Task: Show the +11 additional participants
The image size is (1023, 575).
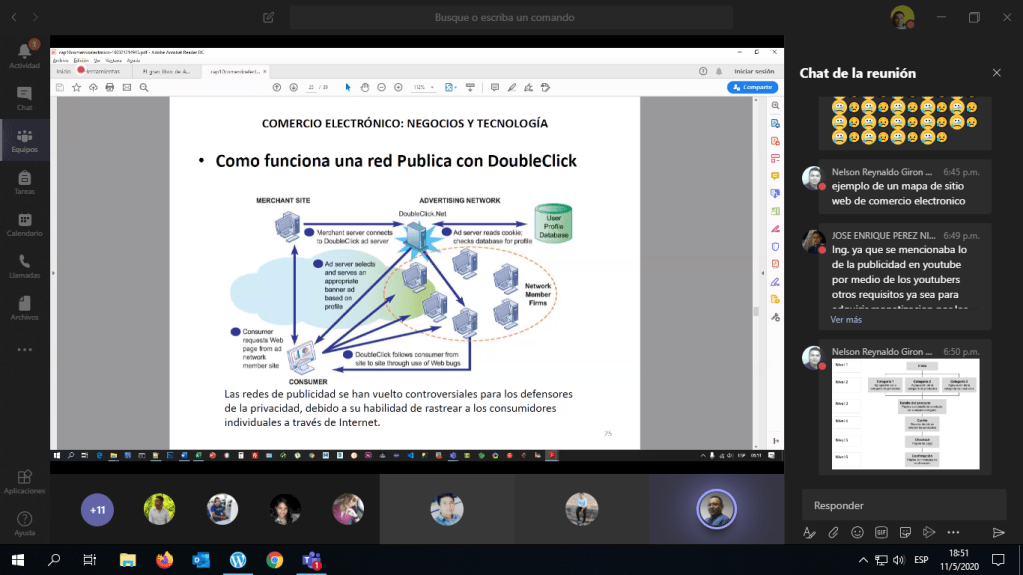Action: click(97, 510)
